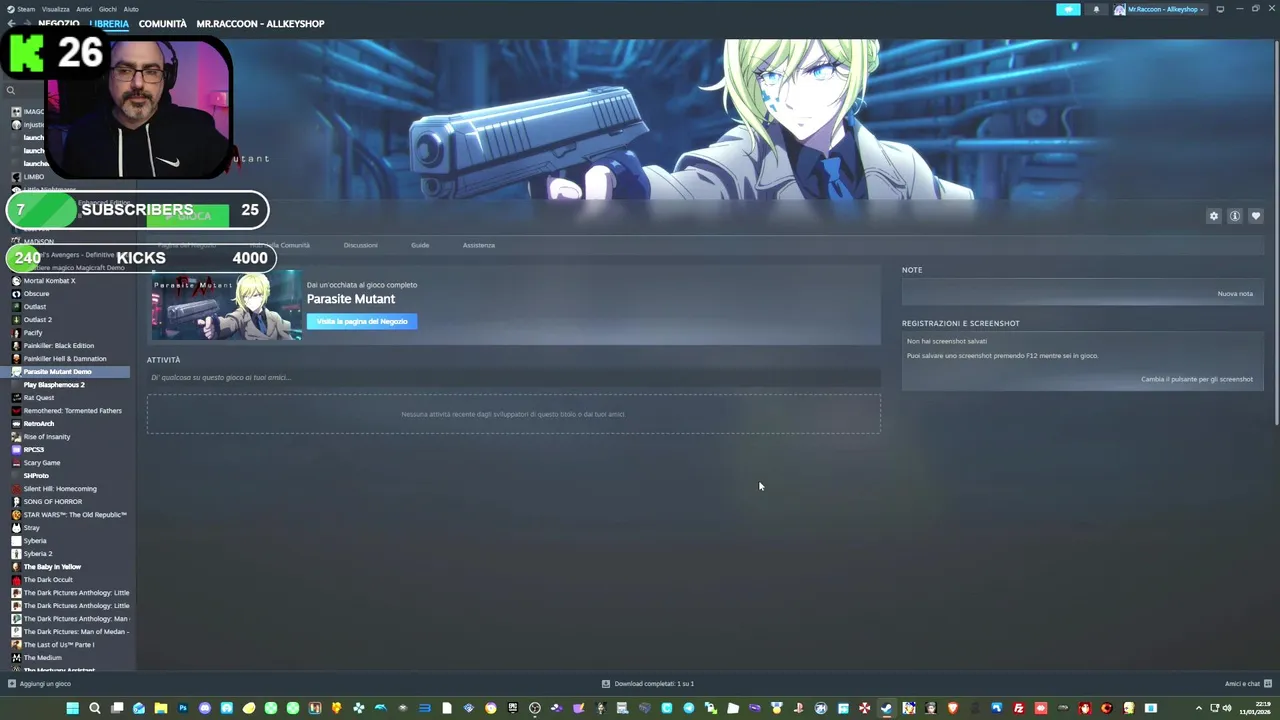The height and width of the screenshot is (720, 1280).
Task: Open Windows Start button on taskbar
Action: point(72,708)
